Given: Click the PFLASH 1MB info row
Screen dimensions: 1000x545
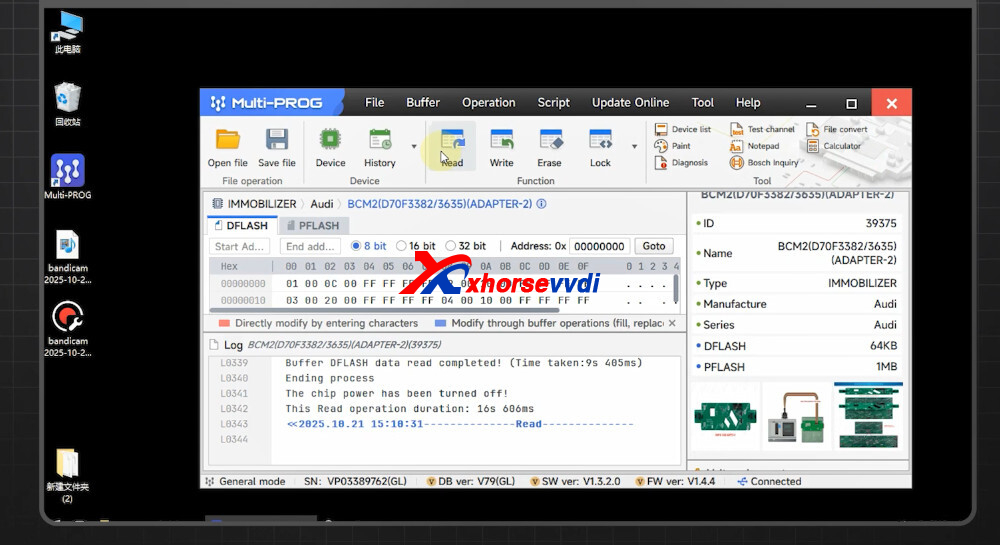Looking at the screenshot, I should click(x=797, y=367).
